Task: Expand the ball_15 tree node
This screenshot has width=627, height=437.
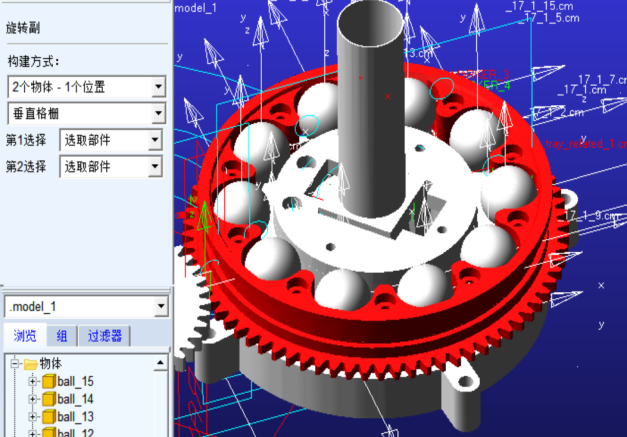Action: coord(33,381)
